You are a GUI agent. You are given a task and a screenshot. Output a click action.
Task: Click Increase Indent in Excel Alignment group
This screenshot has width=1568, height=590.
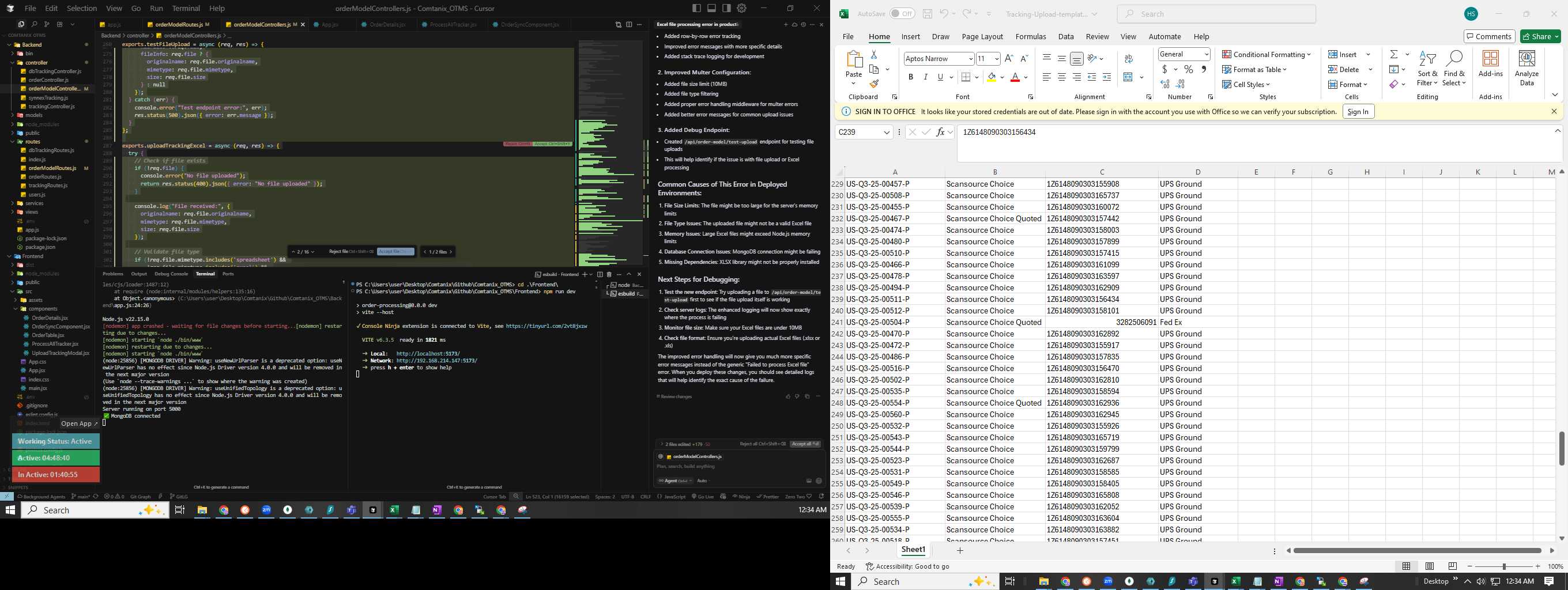(x=1107, y=77)
